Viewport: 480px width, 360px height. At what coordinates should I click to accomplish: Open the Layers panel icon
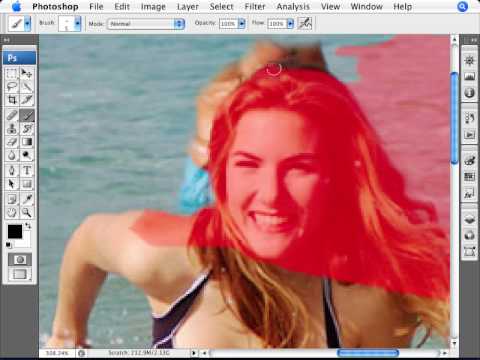(x=469, y=219)
